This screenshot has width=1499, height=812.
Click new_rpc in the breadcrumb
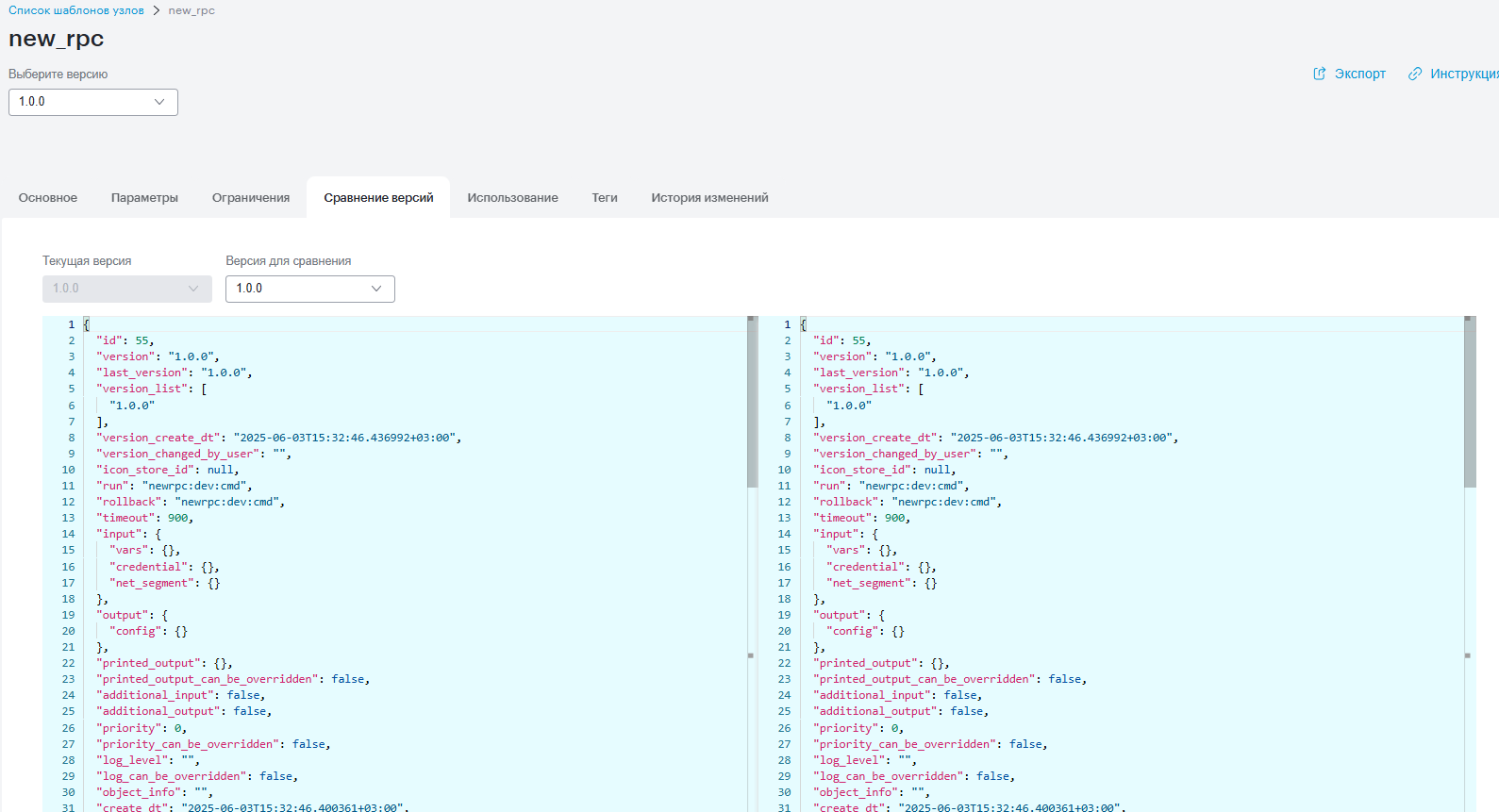point(192,10)
